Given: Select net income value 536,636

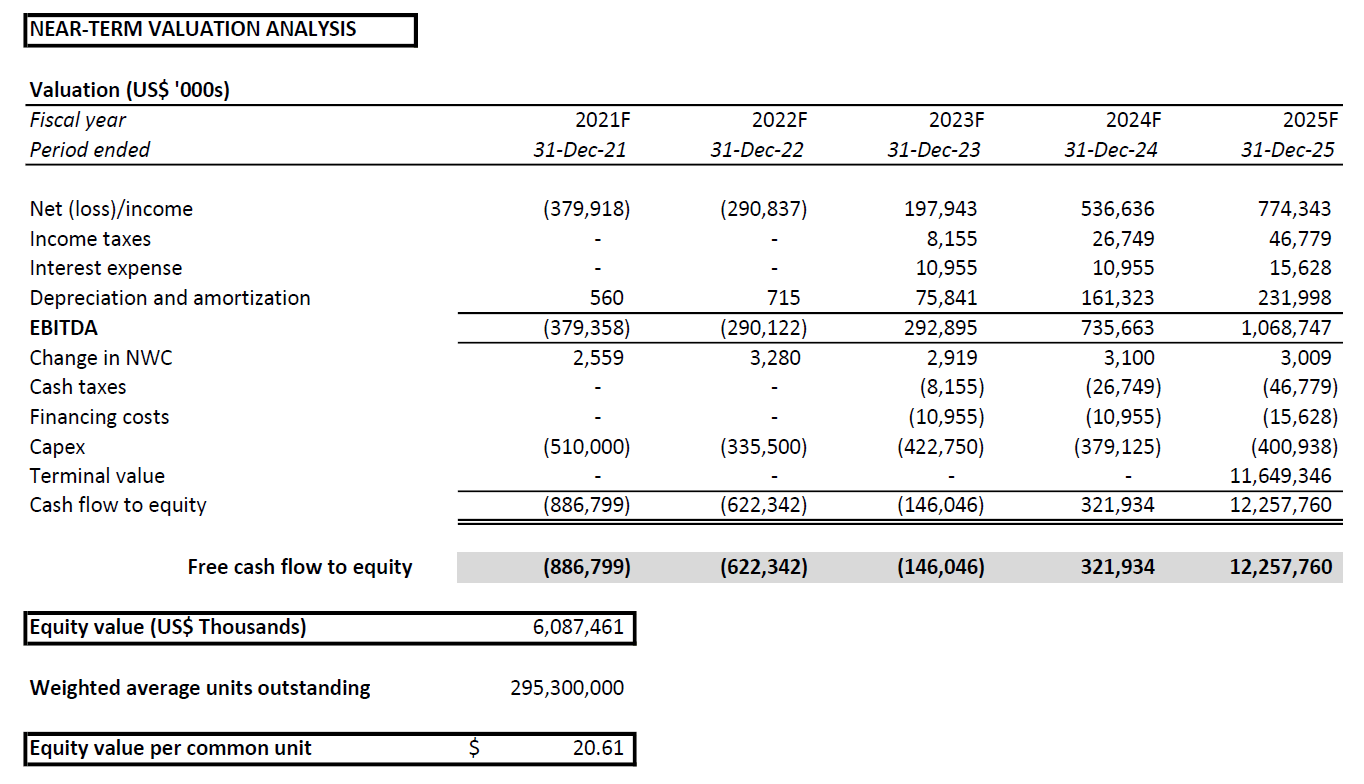Looking at the screenshot, I should pyautogui.click(x=1116, y=209).
